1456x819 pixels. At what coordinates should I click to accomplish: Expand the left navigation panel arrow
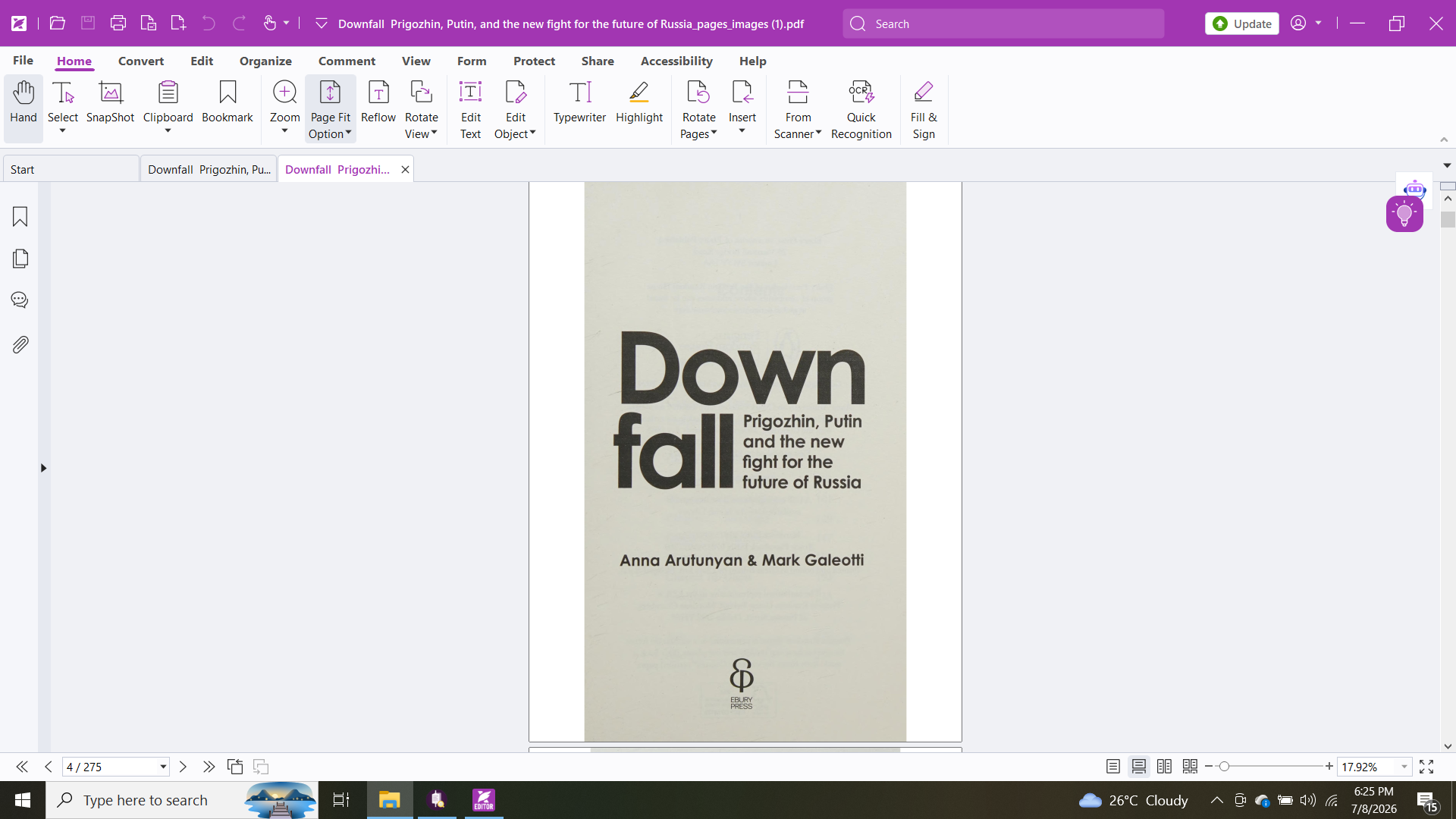[43, 468]
